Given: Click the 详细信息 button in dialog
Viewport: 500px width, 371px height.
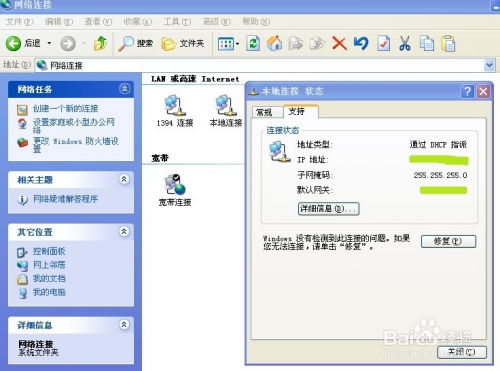Looking at the screenshot, I should [x=328, y=209].
